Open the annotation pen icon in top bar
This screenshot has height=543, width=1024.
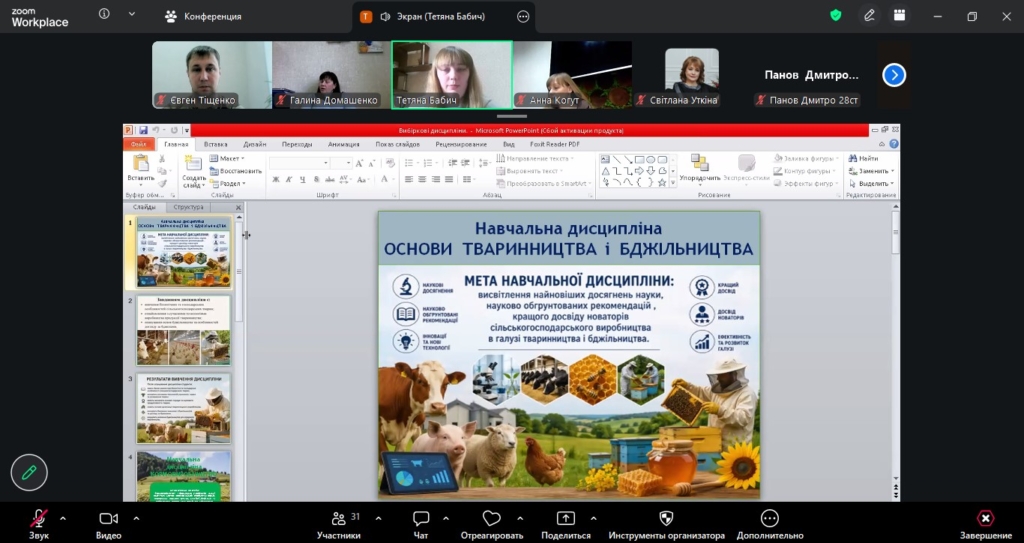[x=869, y=16]
